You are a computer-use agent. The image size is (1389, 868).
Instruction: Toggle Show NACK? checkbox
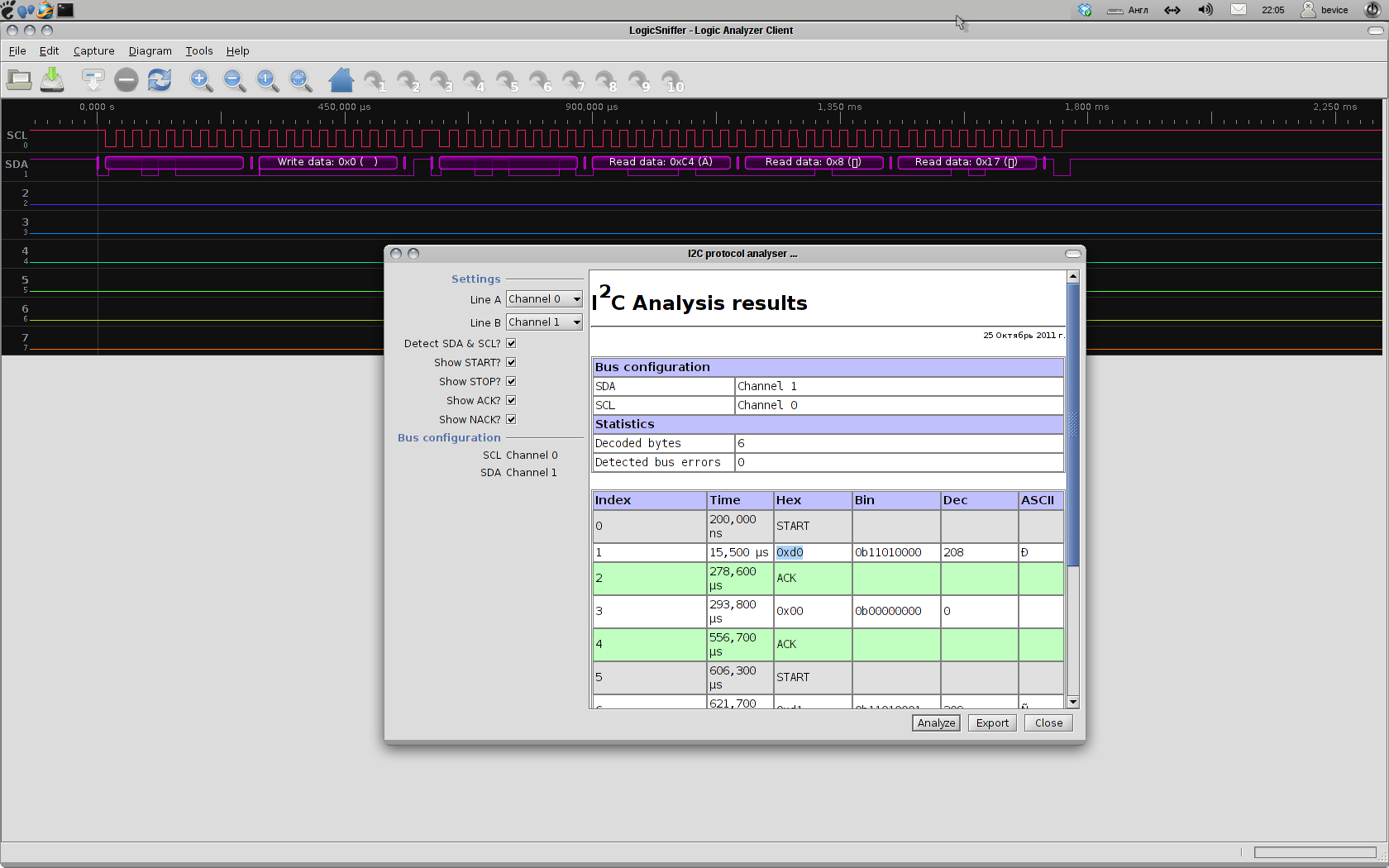511,419
